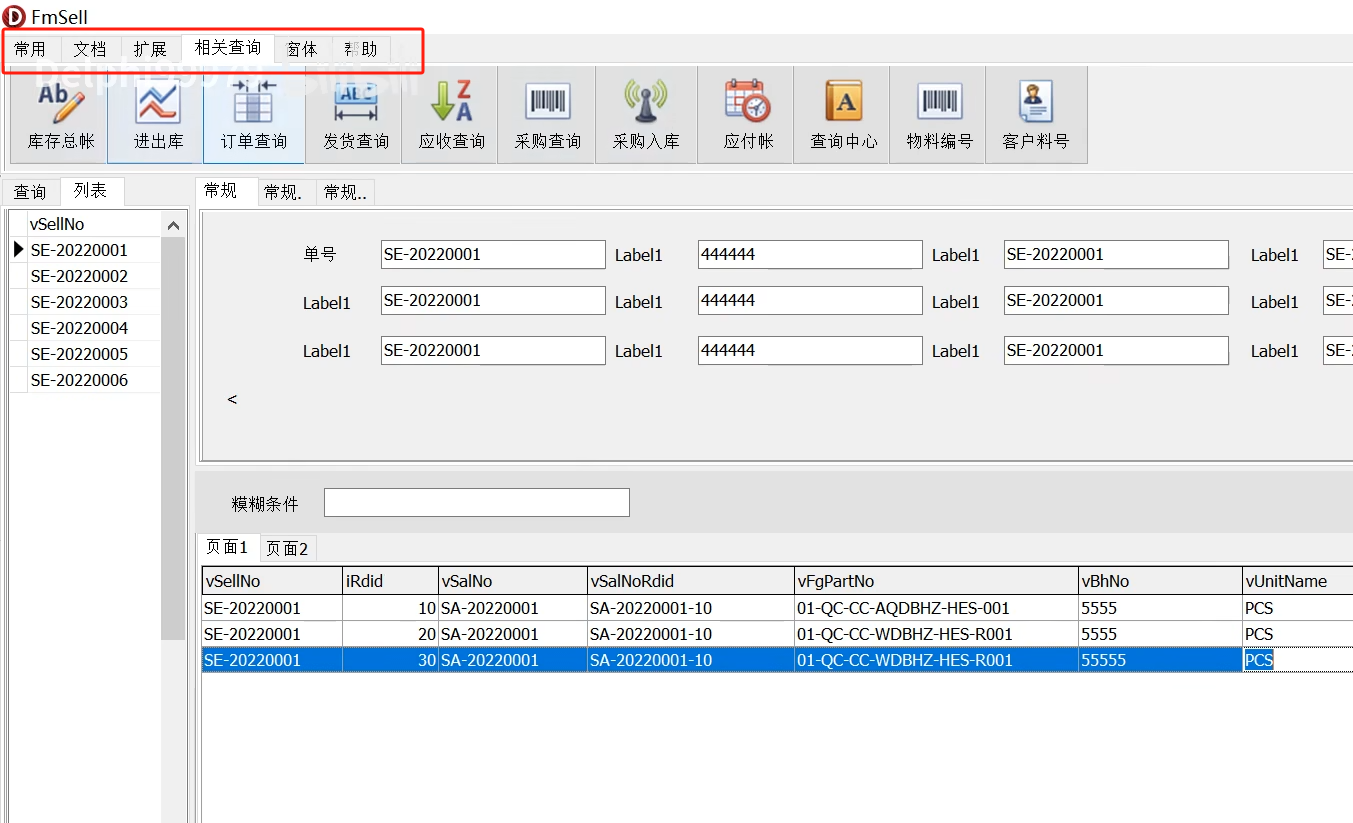
Task: Select cell 01-QC-CC-AQDBHZ-HES-001
Action: click(x=937, y=608)
